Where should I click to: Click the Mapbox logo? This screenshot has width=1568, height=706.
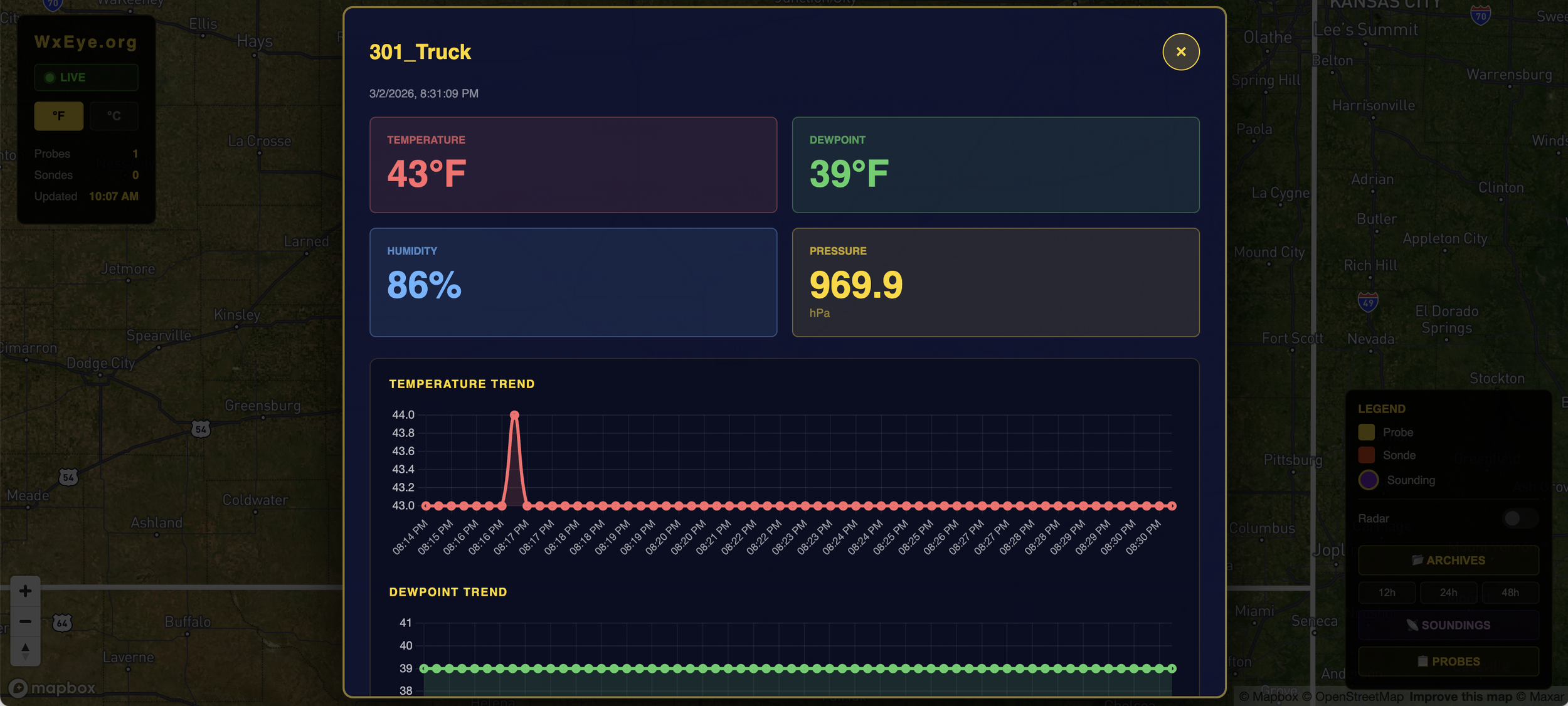(x=53, y=688)
